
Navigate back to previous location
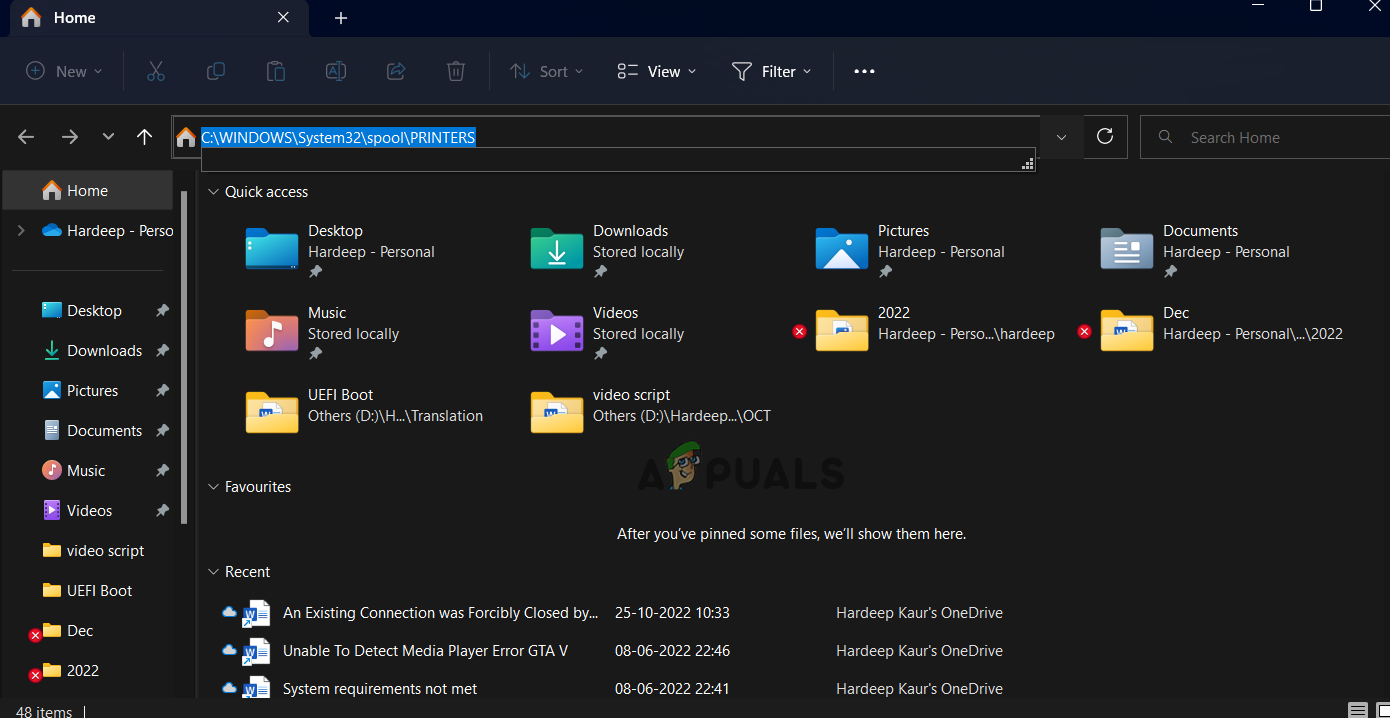[x=27, y=137]
